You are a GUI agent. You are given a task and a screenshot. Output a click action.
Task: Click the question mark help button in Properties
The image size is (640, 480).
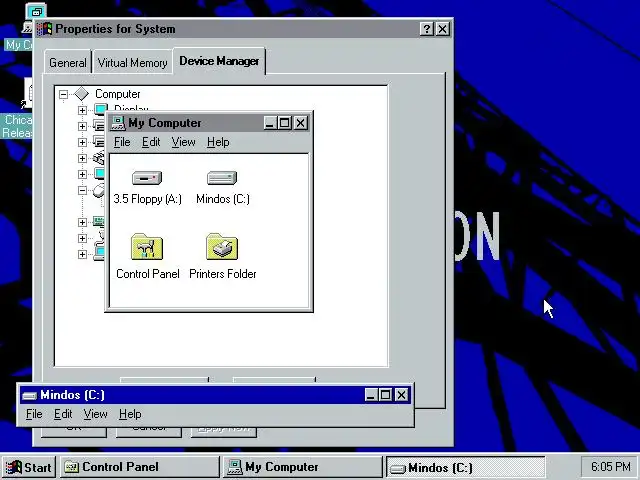[x=427, y=29]
